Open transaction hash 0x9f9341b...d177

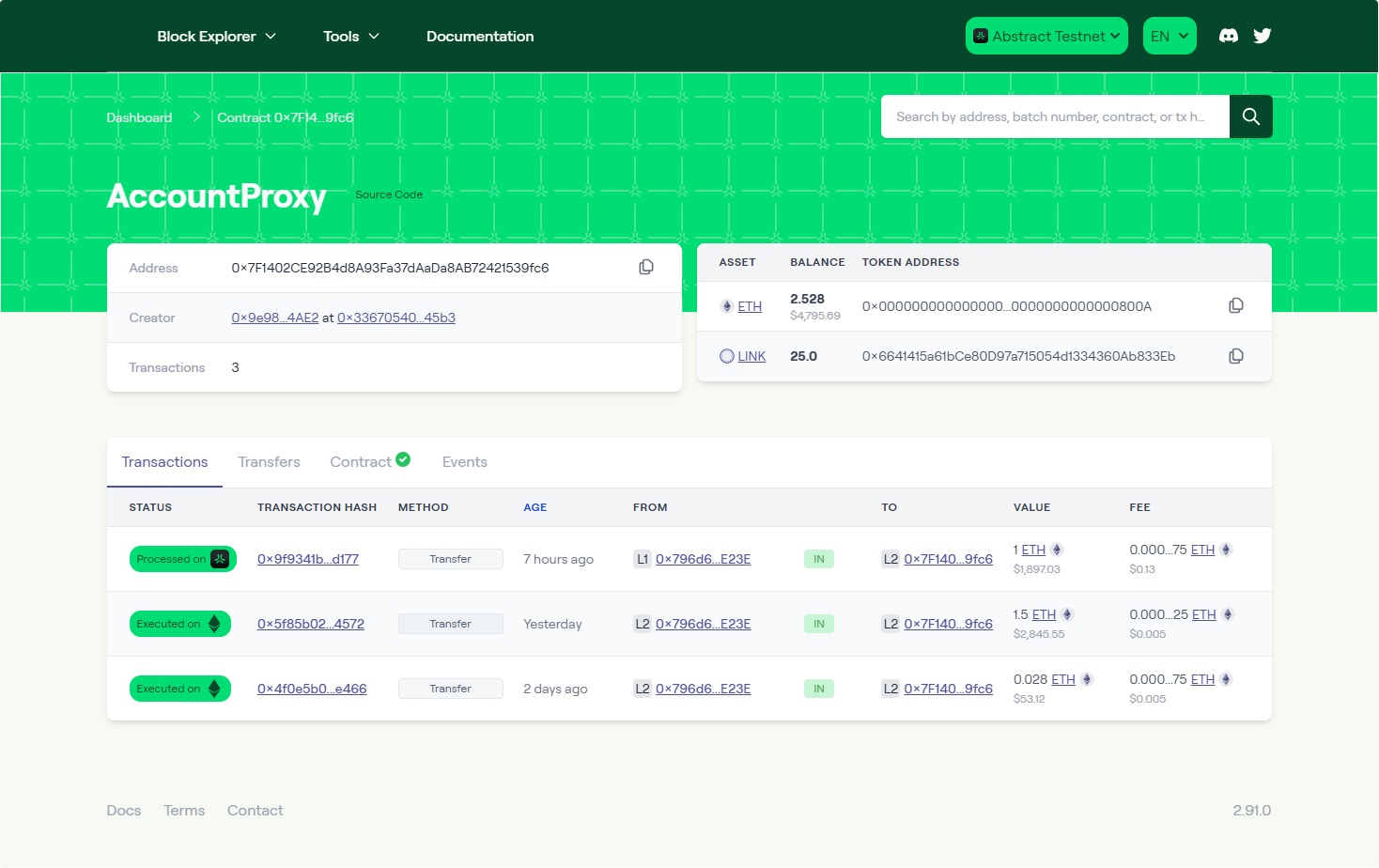[x=308, y=559]
